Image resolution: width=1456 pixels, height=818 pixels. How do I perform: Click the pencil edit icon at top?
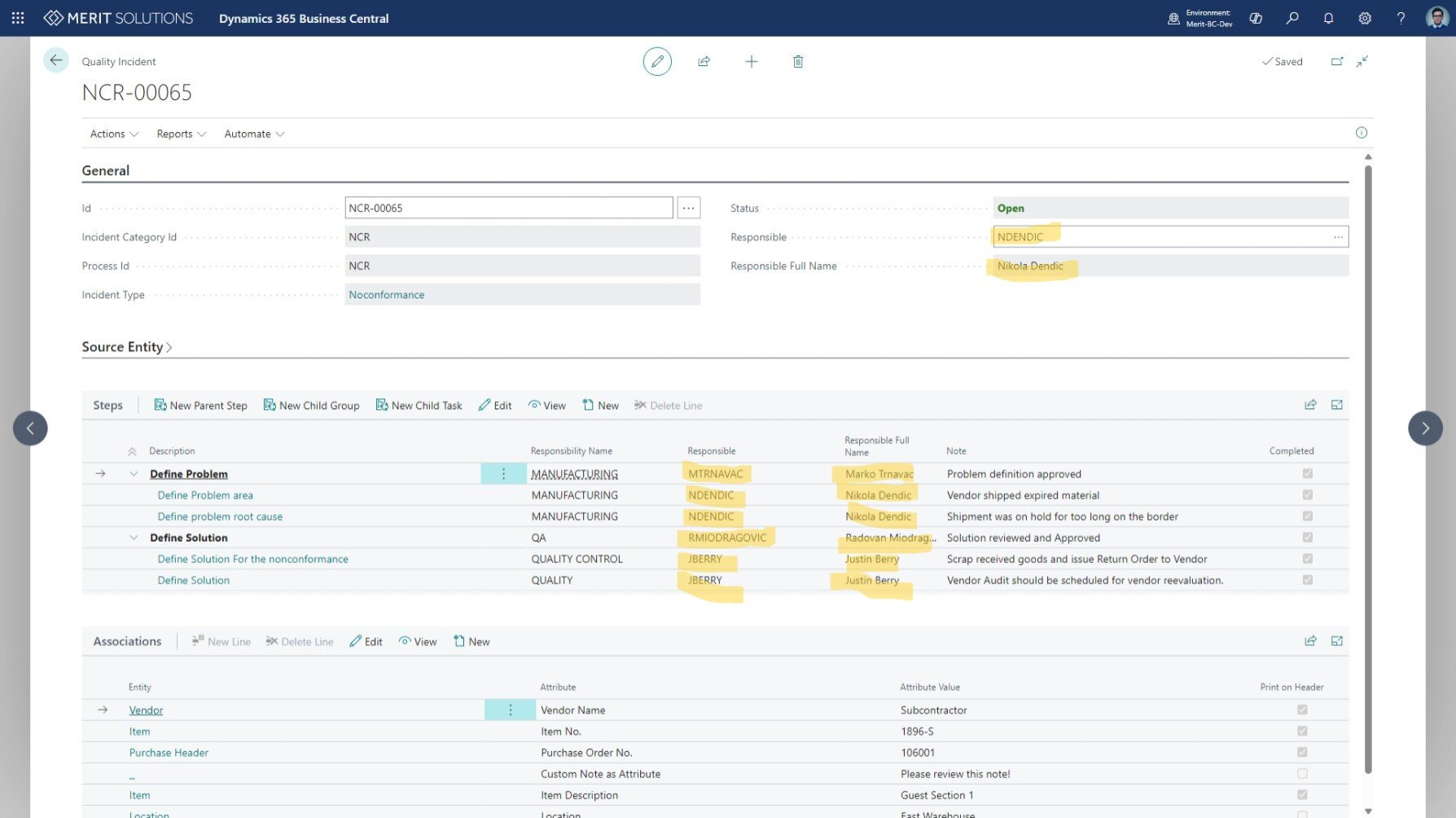(657, 62)
